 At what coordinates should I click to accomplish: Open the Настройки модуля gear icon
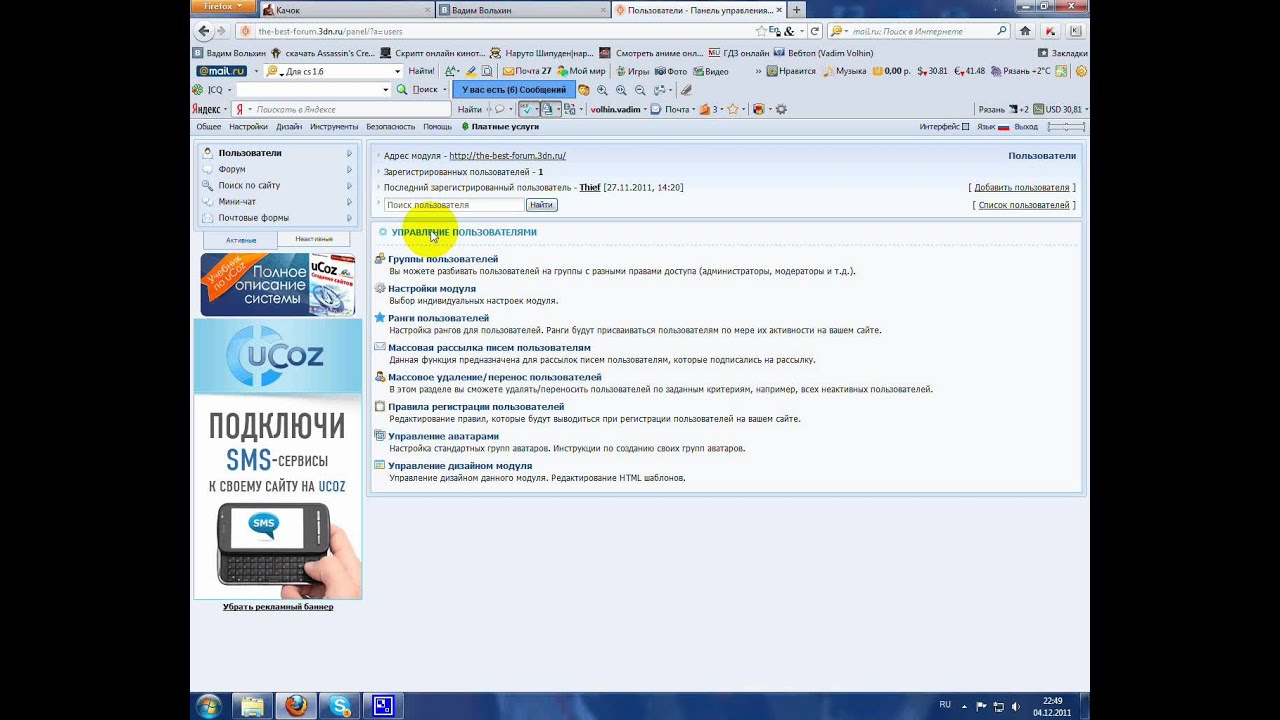380,288
